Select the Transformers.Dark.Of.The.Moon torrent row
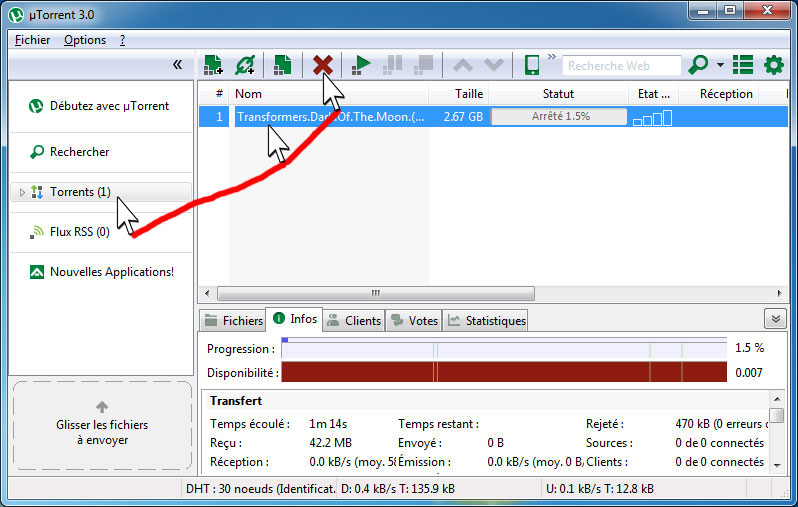The width and height of the screenshot is (798, 507). tap(493, 117)
